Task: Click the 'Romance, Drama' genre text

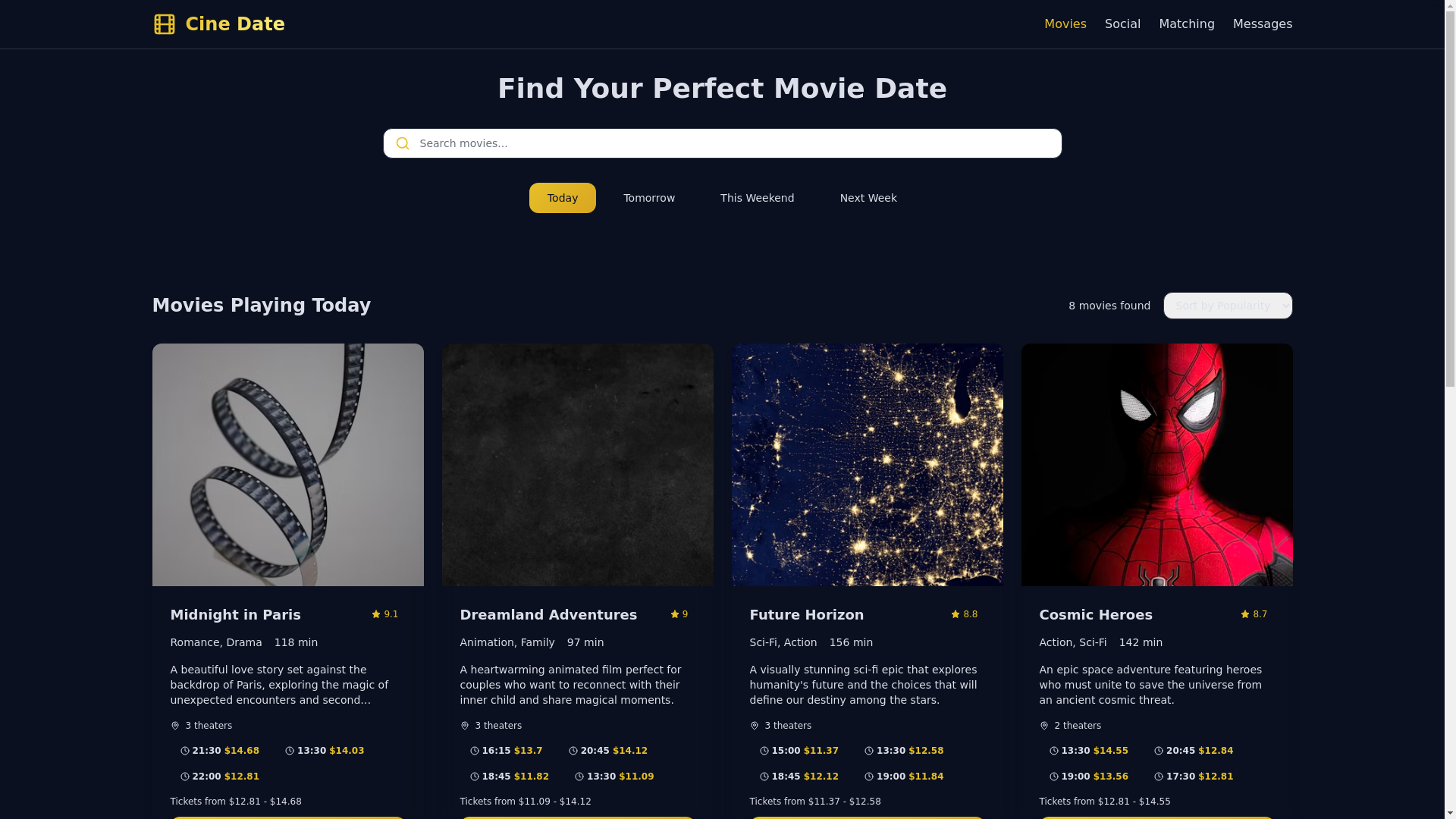Action: pos(216,642)
